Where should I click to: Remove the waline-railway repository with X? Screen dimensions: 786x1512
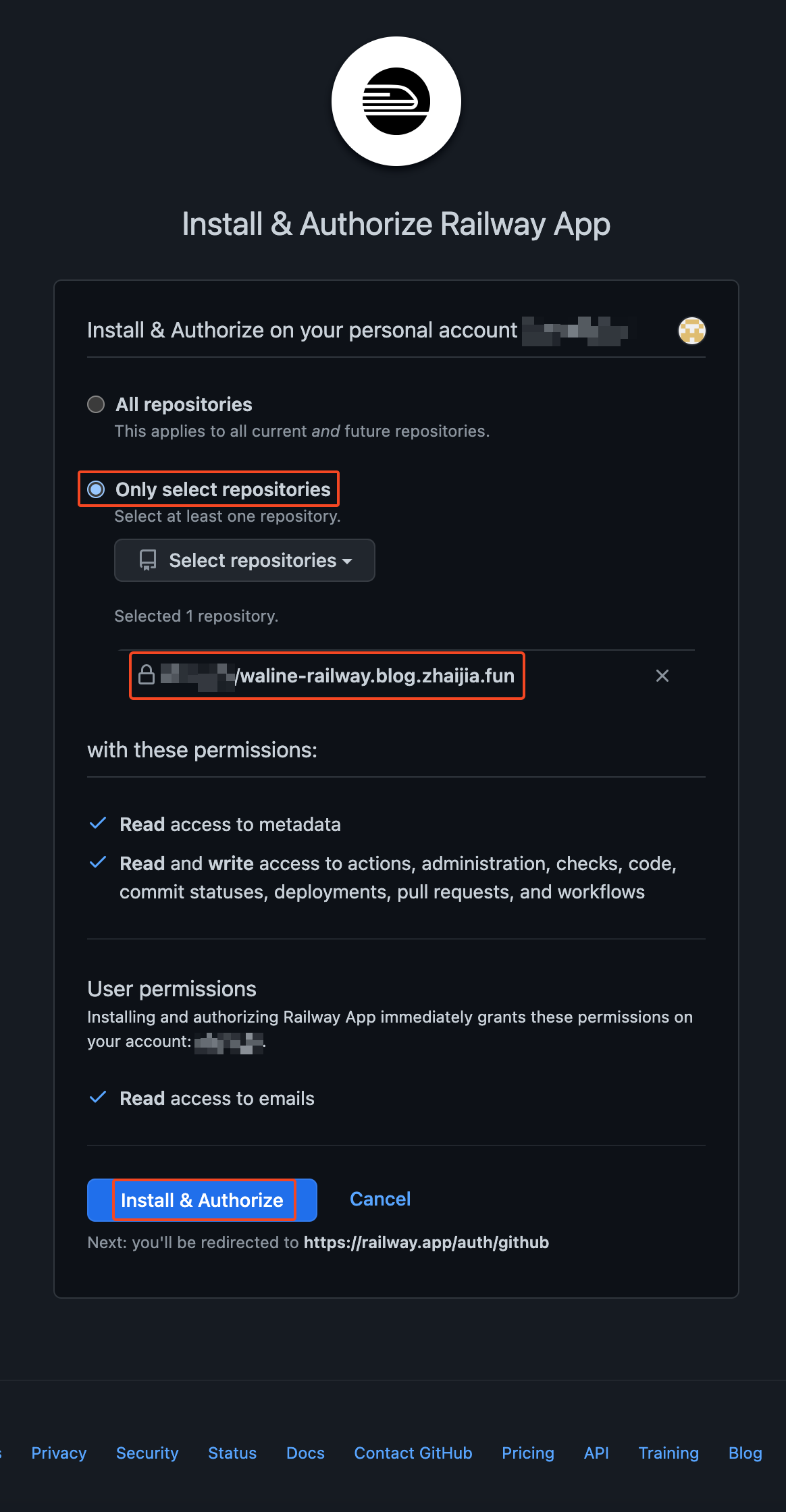(662, 676)
